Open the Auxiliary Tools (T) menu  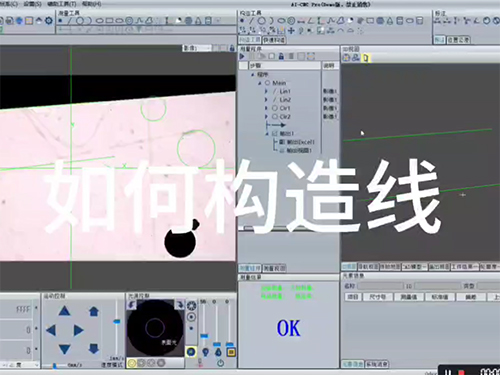[x=62, y=4]
